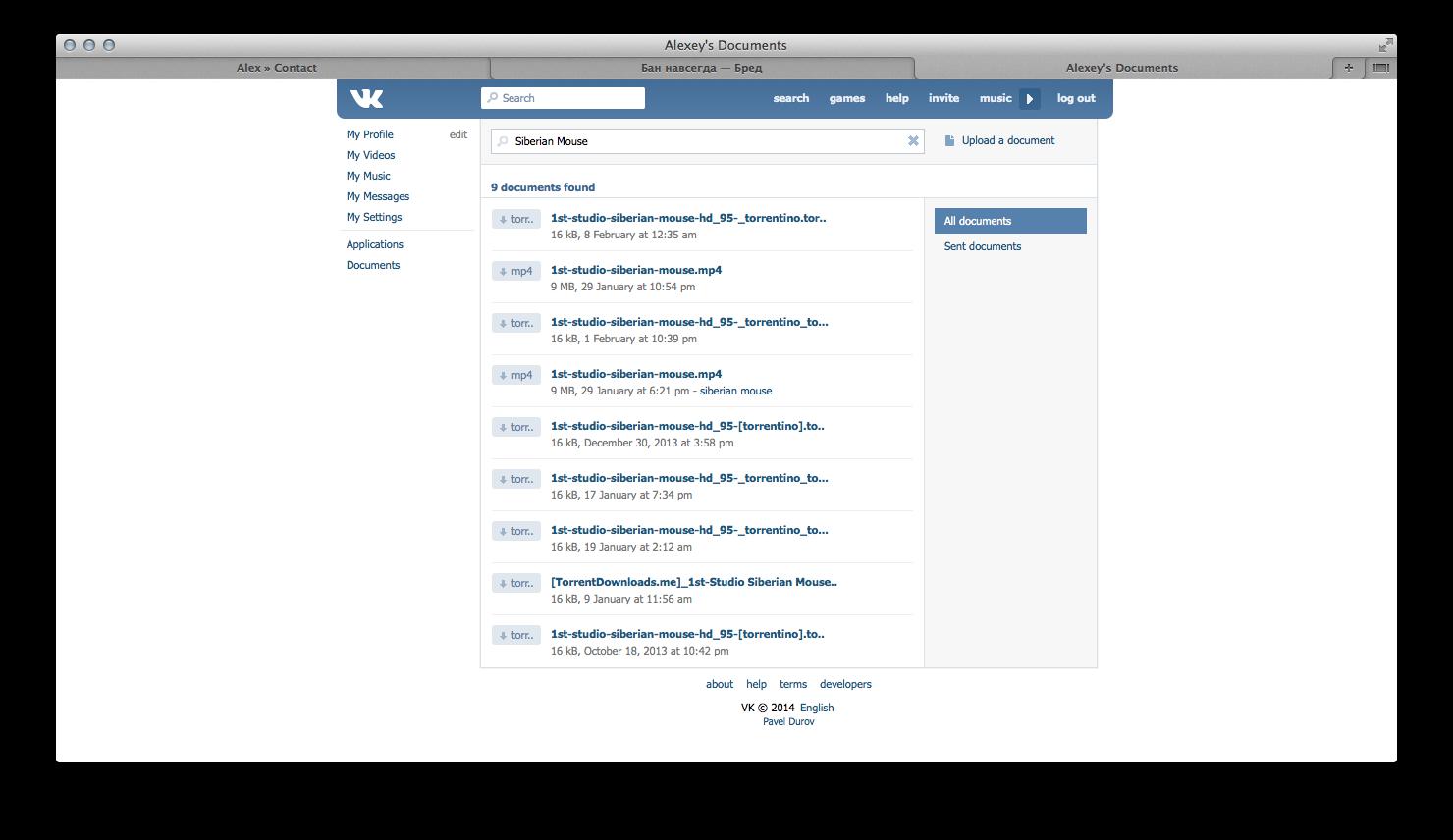The image size is (1453, 840).
Task: Go to games in the header
Action: point(847,98)
